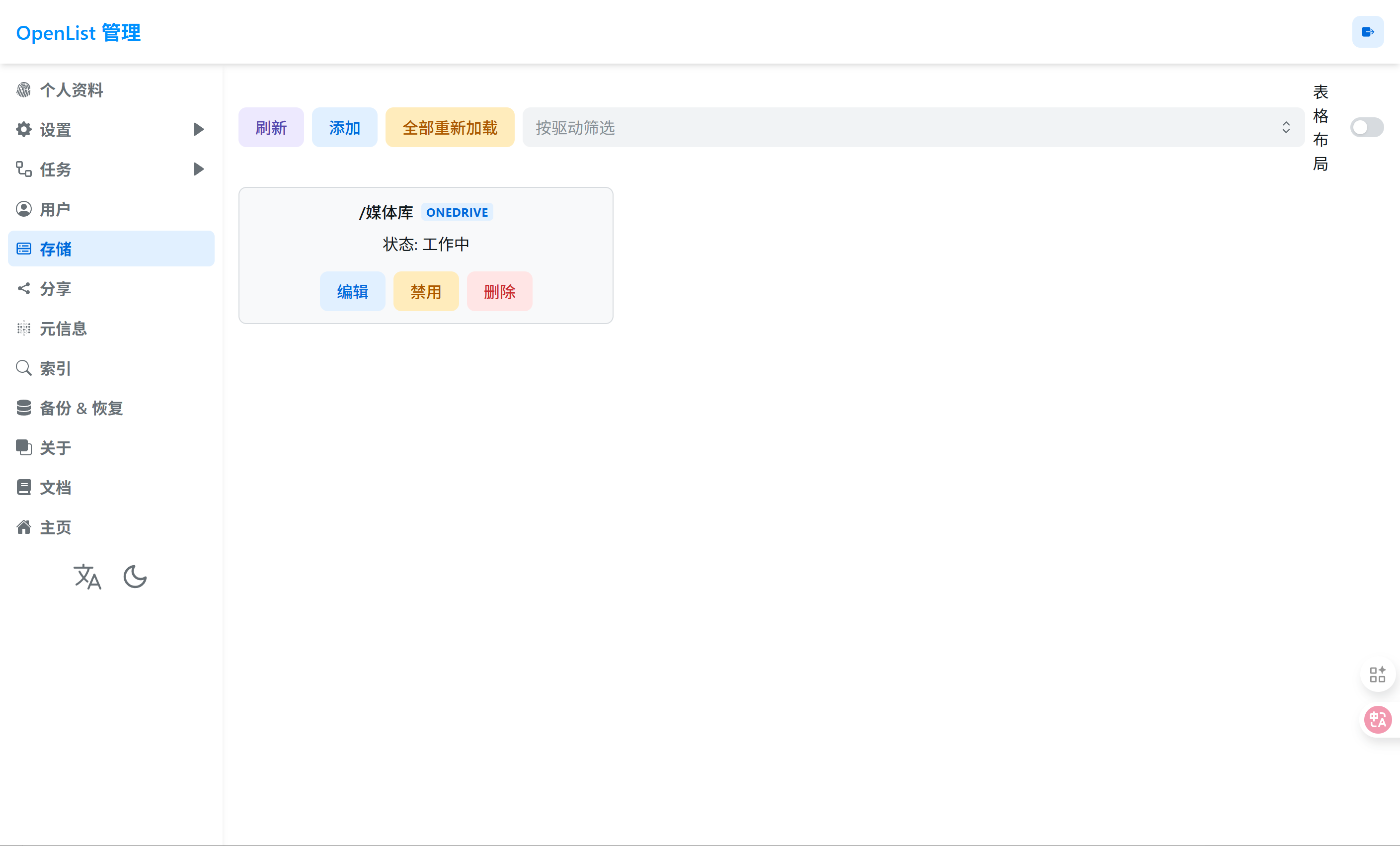Click the pink translate floating icon

pyautogui.click(x=1378, y=720)
